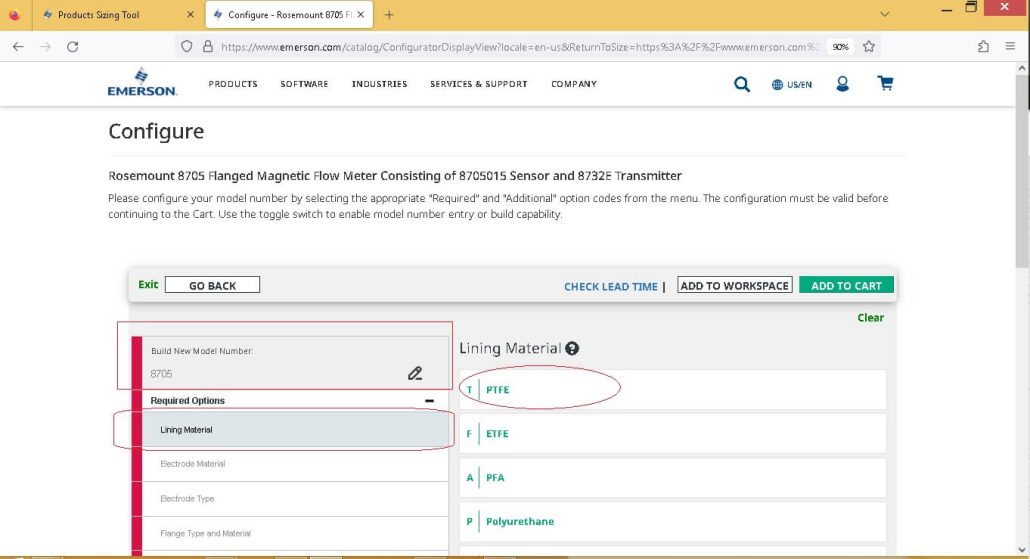Select ETFE lining material option
Viewport: 1030px width, 559px height.
pyautogui.click(x=673, y=434)
